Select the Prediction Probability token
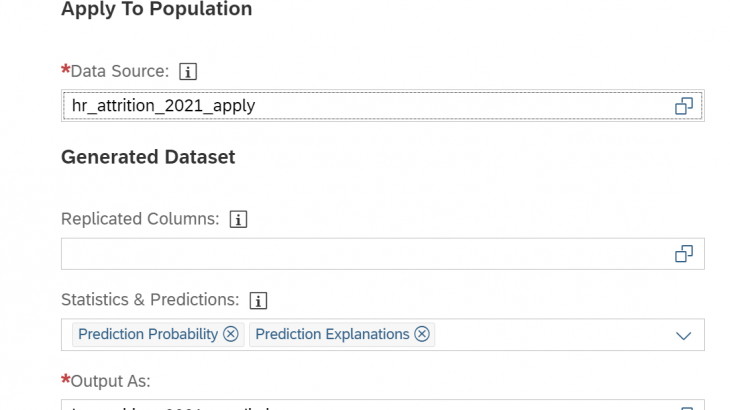 pyautogui.click(x=148, y=334)
